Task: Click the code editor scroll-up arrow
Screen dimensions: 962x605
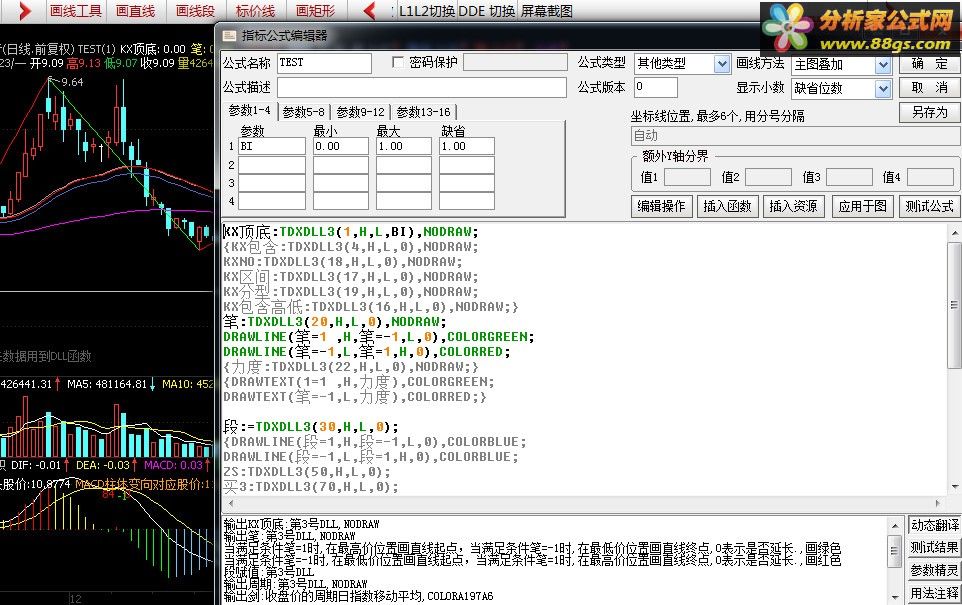Action: [x=955, y=233]
